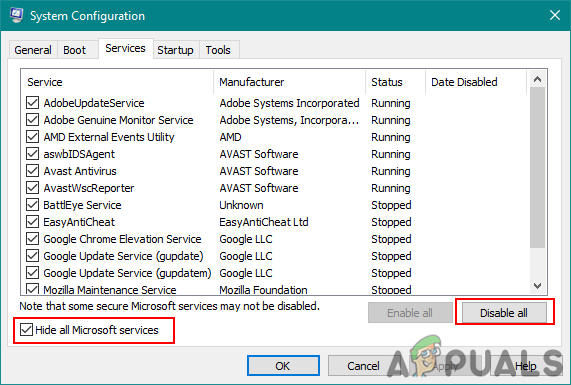The height and width of the screenshot is (385, 571).
Task: Click Stopped status of BattlEye Service
Action: click(x=391, y=205)
